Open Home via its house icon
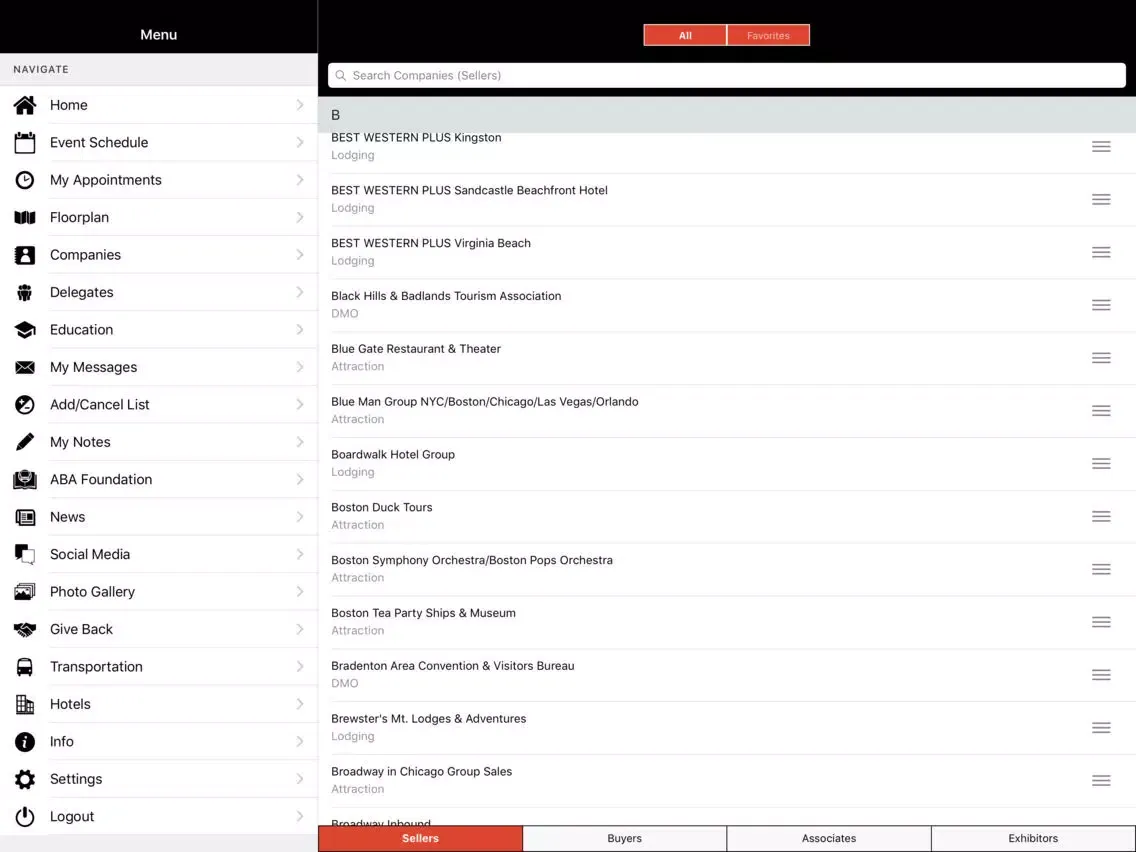Screen dimensions: 1136x852 pos(25,105)
